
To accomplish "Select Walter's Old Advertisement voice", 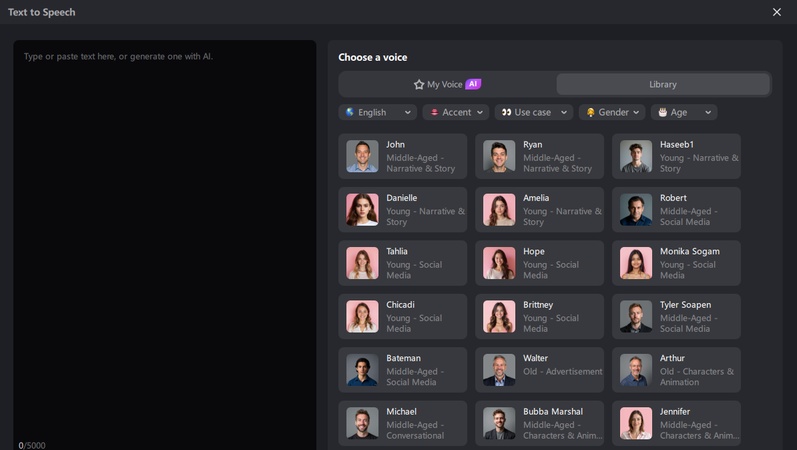I will tap(540, 370).
